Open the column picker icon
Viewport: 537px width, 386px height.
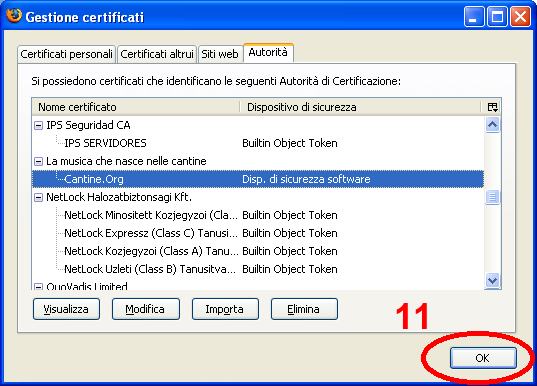(x=492, y=107)
